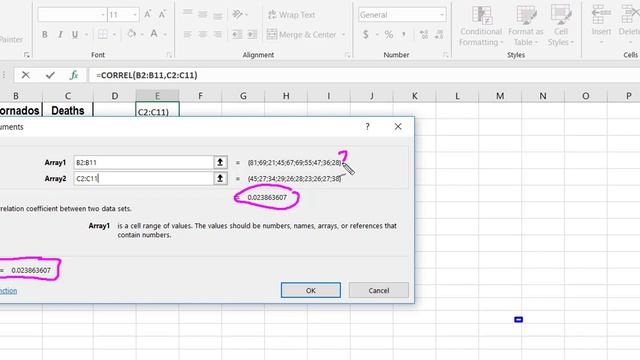Image resolution: width=640 pixels, height=360 pixels.
Task: Open the Fill Color dropdown arrow
Action: (142, 35)
